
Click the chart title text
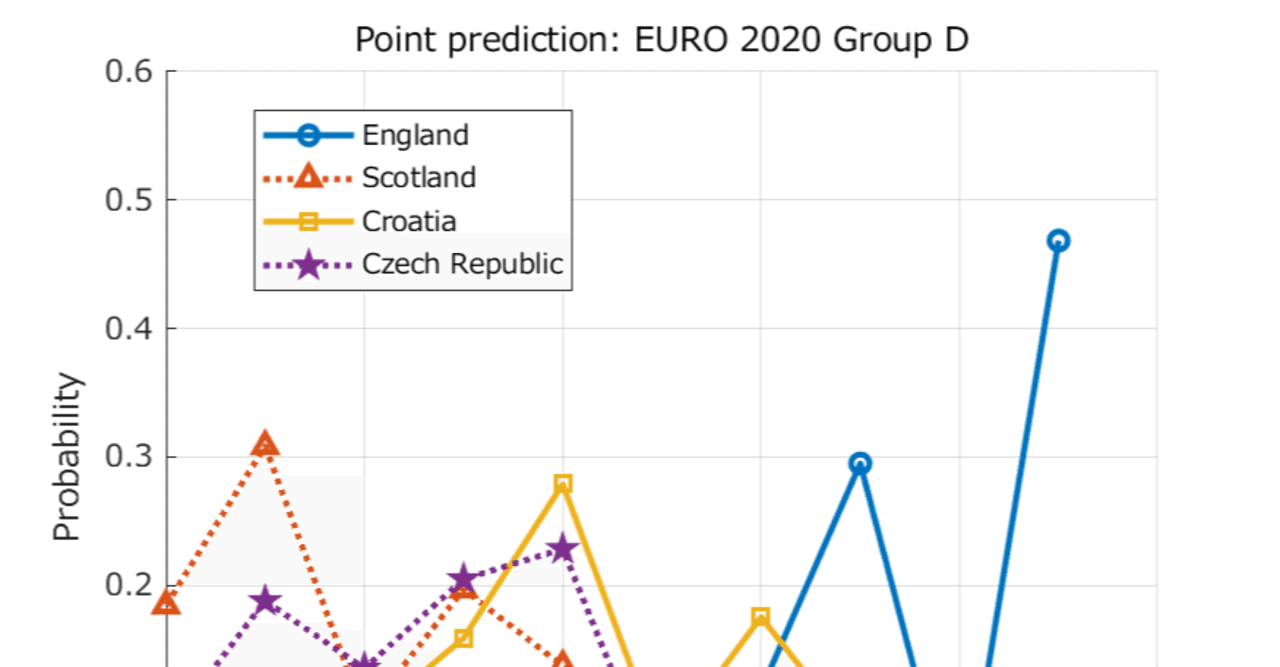(662, 40)
